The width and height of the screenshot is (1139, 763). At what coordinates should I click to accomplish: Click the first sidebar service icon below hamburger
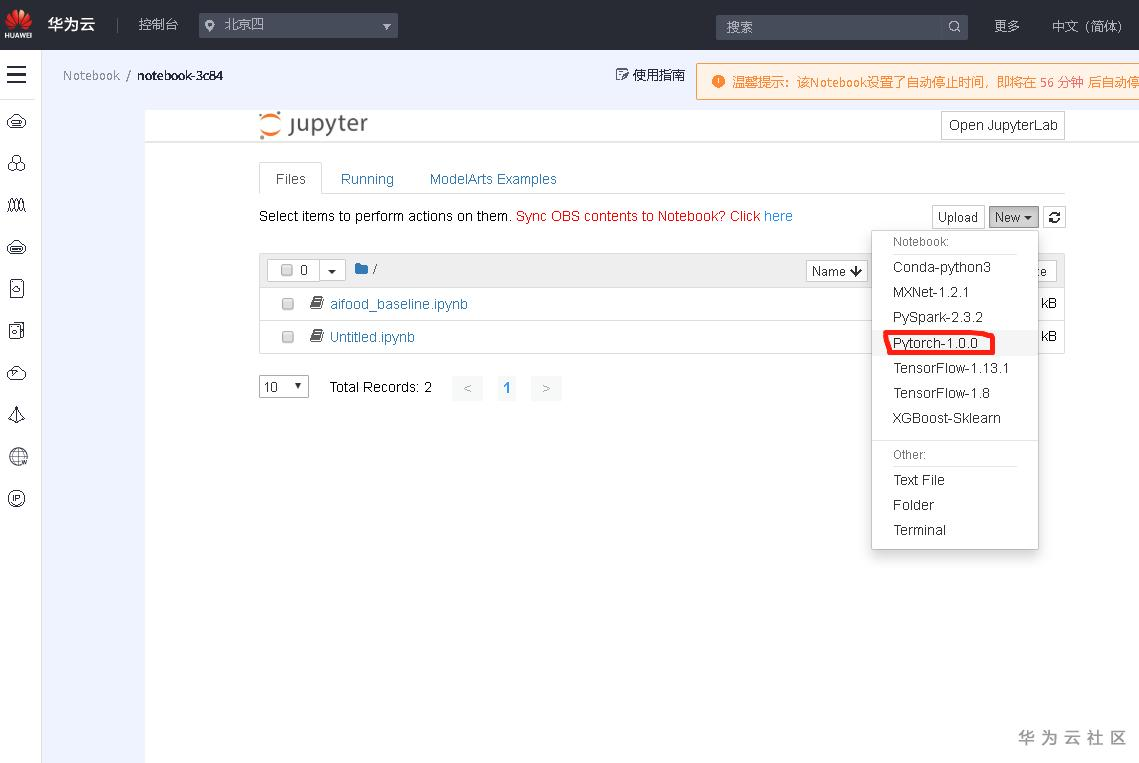tap(17, 121)
